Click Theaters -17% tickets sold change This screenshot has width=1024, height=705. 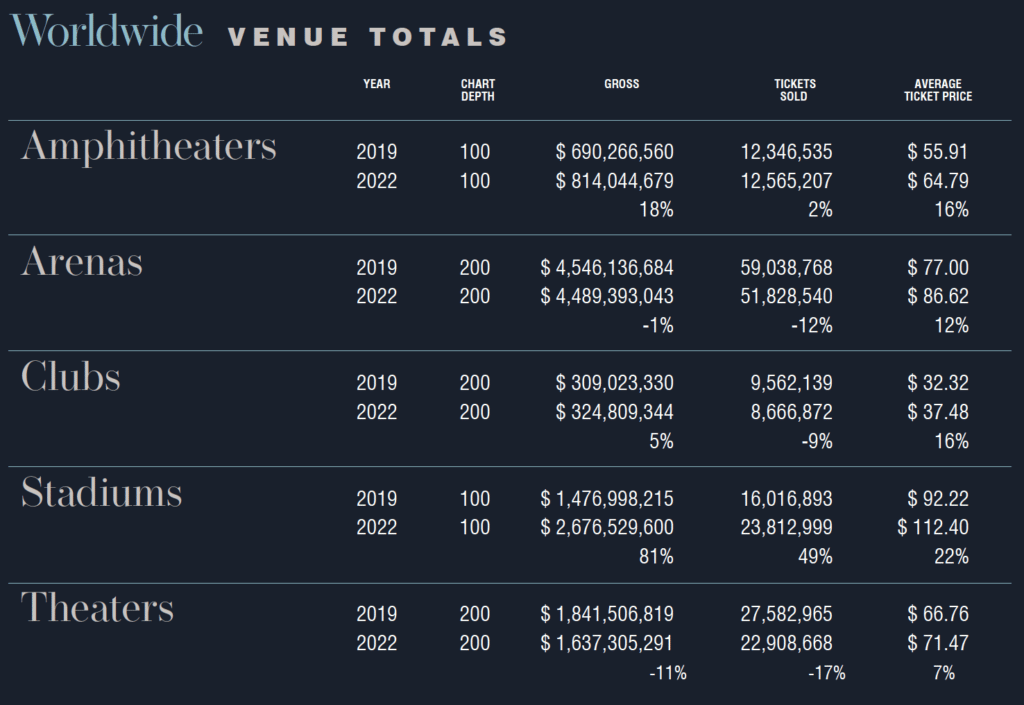(826, 673)
